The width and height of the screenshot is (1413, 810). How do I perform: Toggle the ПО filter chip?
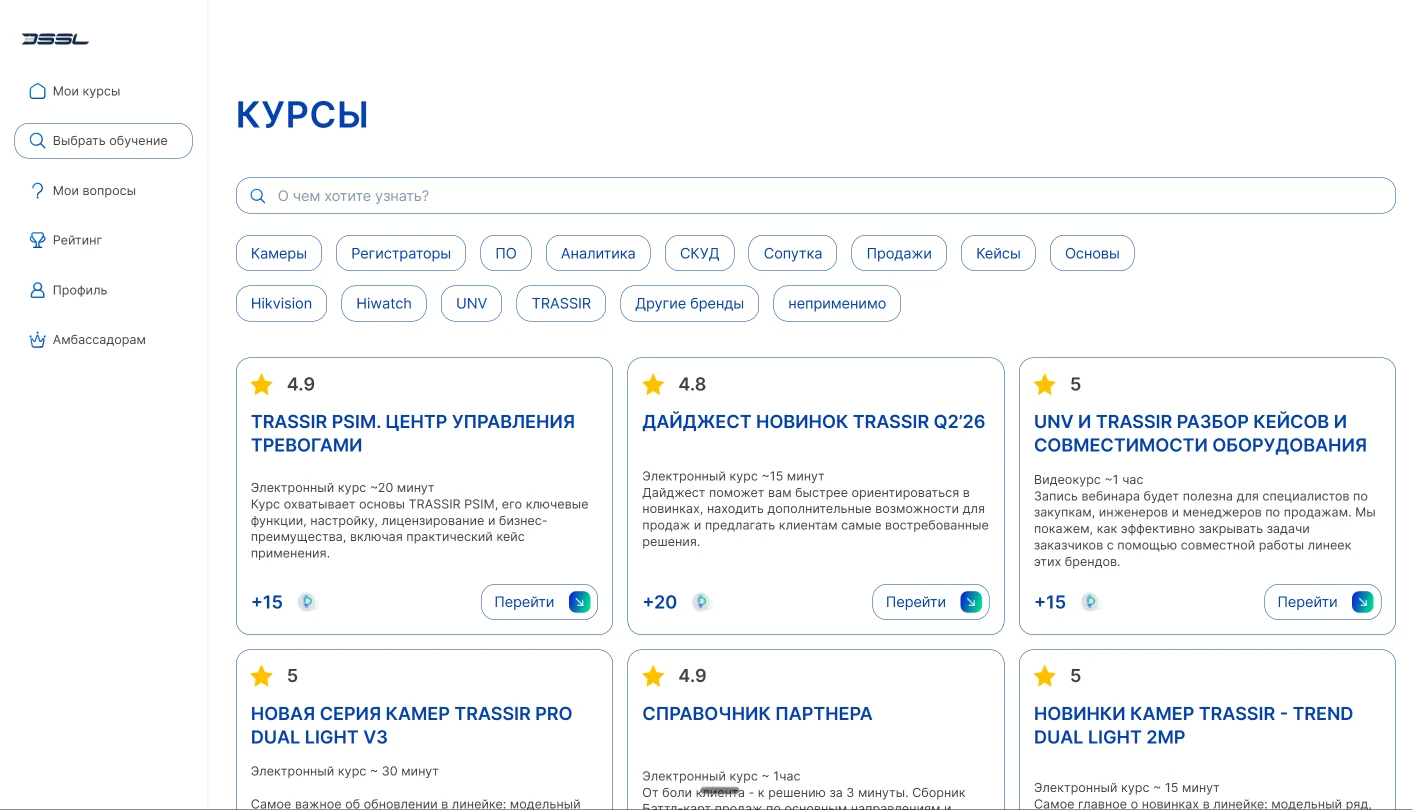click(506, 253)
